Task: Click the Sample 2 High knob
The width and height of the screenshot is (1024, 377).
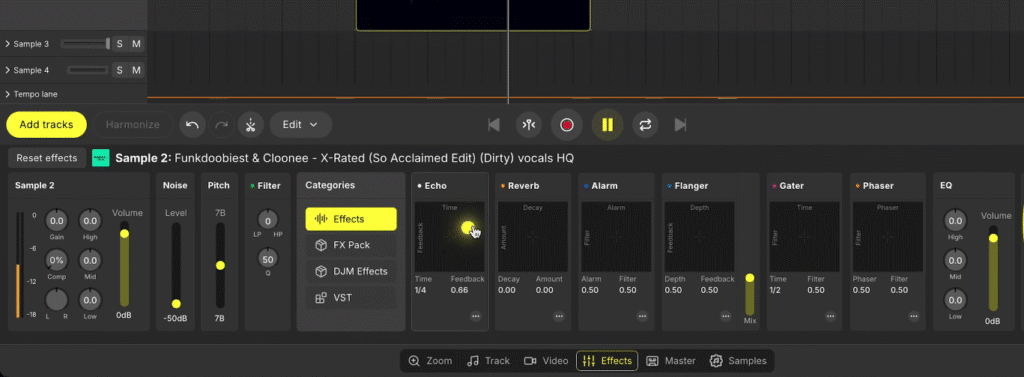Action: 90,221
